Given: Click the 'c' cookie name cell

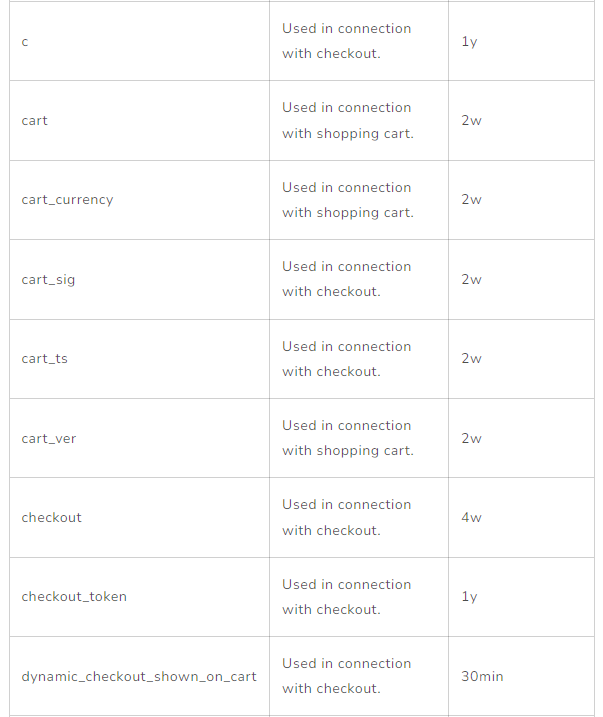Looking at the screenshot, I should click(25, 42).
